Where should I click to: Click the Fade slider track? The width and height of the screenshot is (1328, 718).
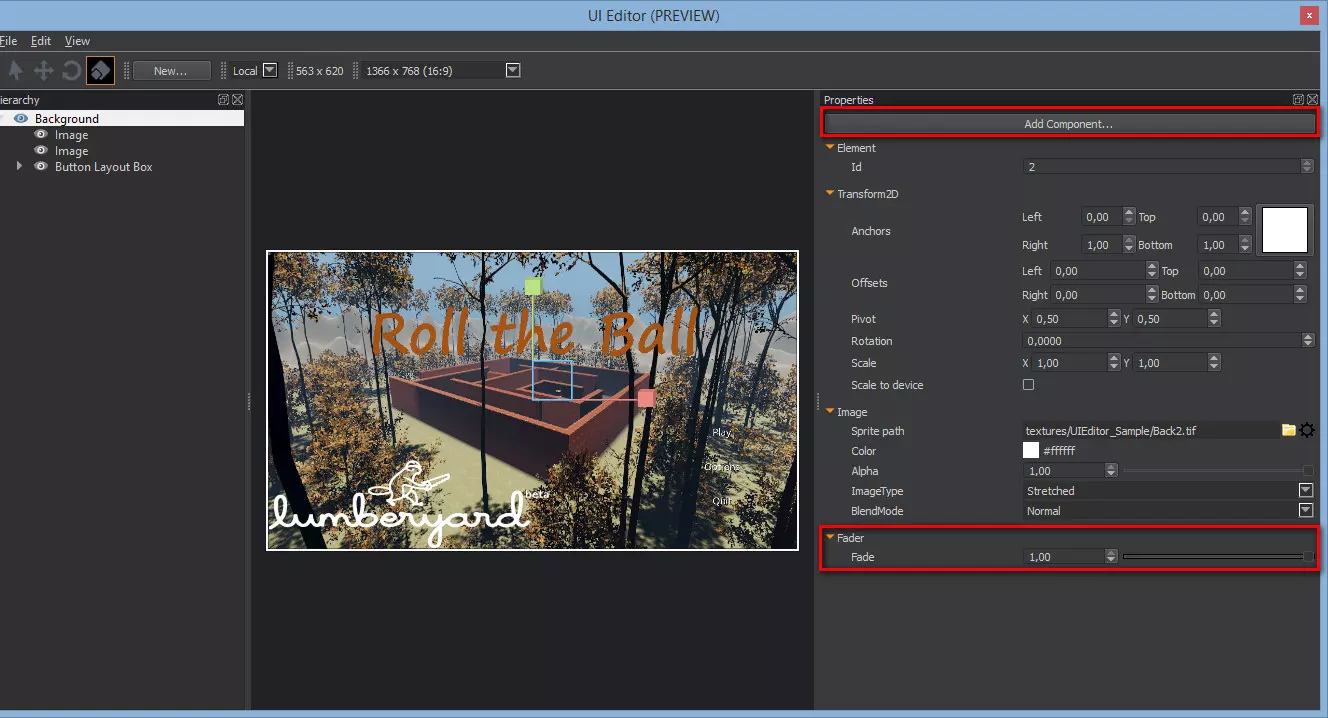[1212, 557]
